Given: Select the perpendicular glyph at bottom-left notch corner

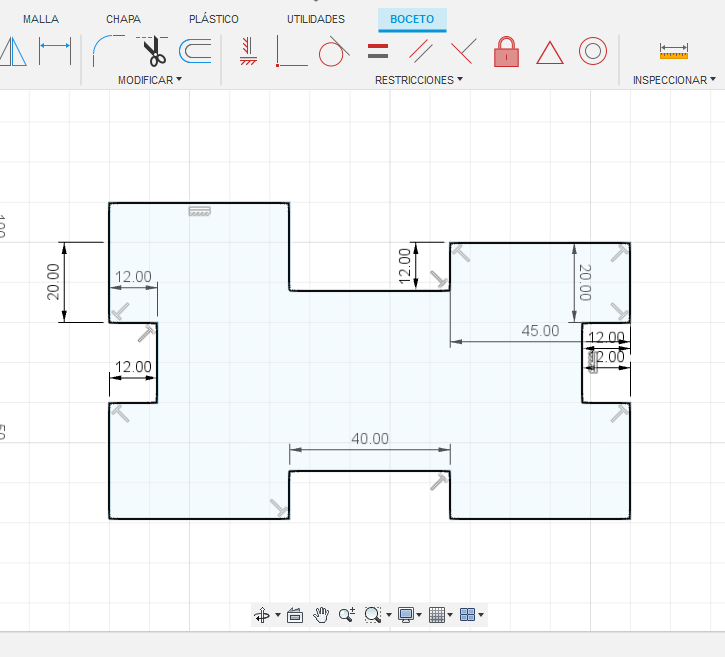Looking at the screenshot, I should pos(279,507).
